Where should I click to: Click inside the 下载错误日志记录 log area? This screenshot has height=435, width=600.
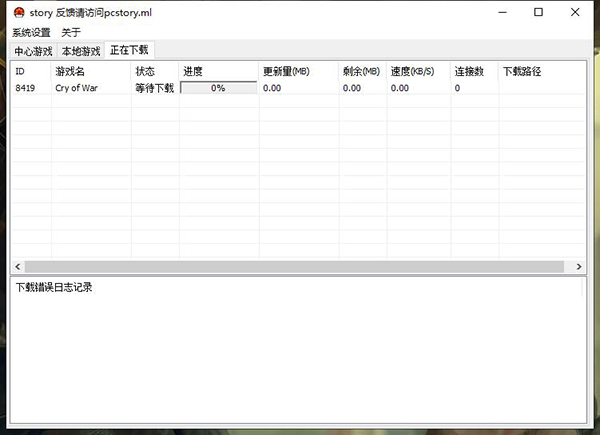pyautogui.click(x=300, y=350)
